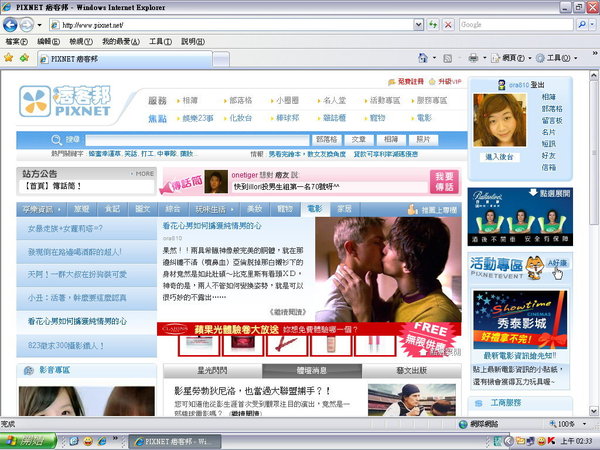Click the kissing movie still image
600x450 pixels.
click(x=388, y=269)
